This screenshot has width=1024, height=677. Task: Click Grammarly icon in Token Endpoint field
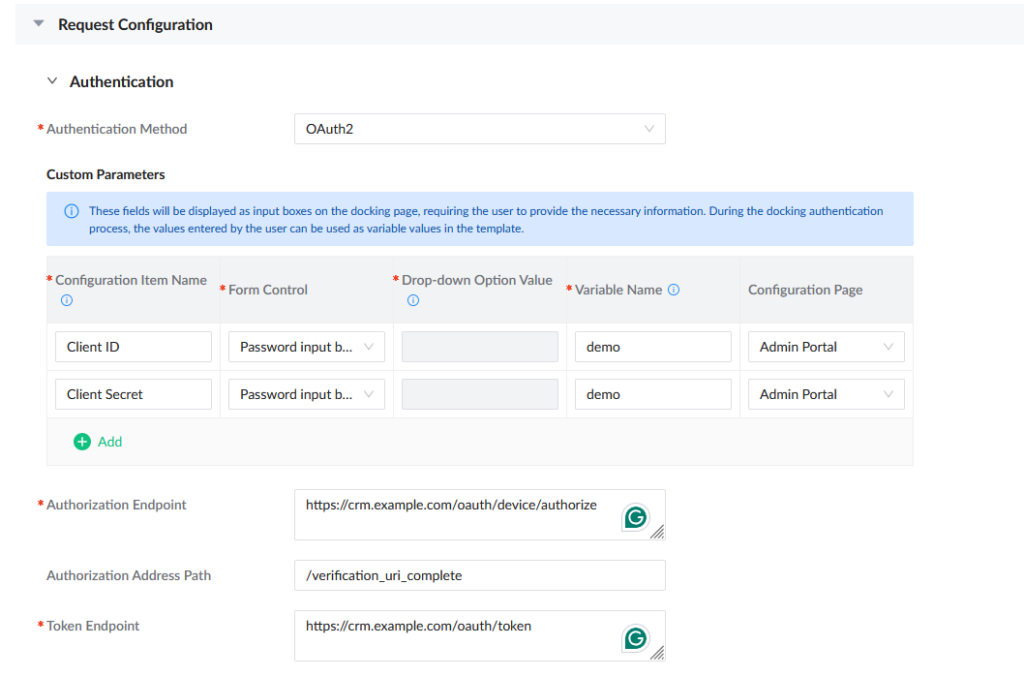(635, 638)
